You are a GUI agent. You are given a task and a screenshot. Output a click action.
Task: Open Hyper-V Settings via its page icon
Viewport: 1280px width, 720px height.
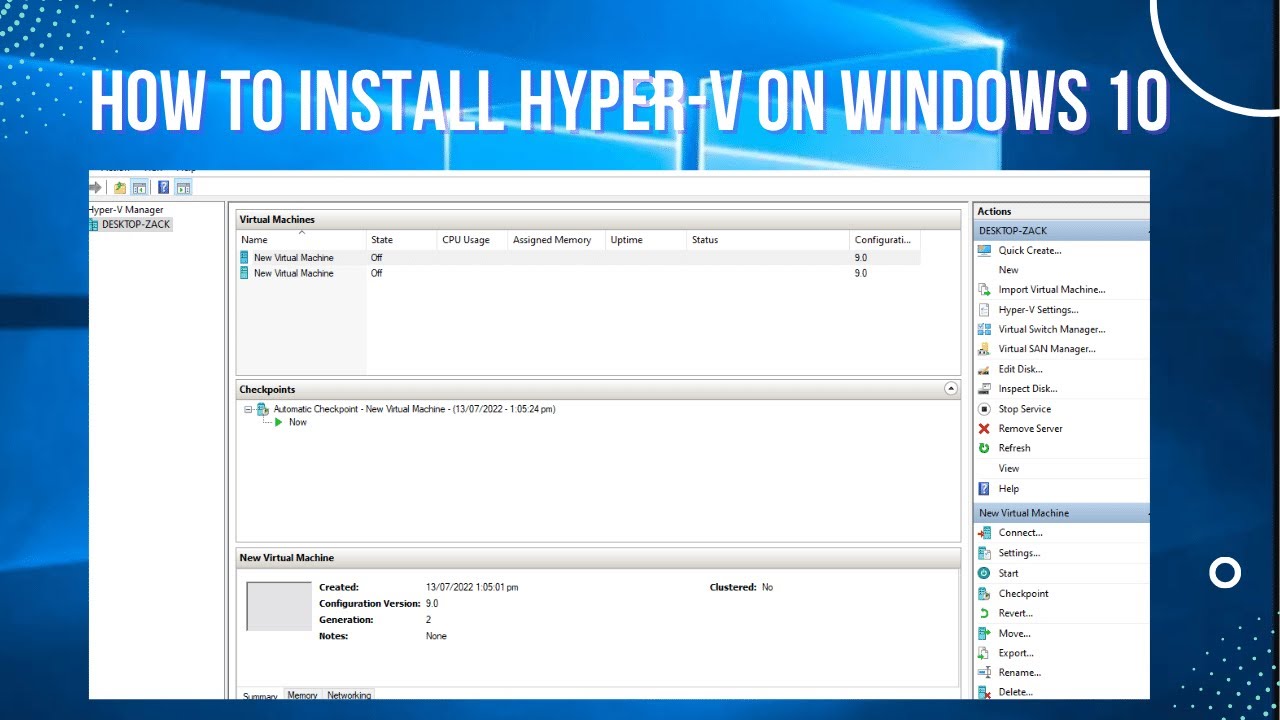(984, 310)
